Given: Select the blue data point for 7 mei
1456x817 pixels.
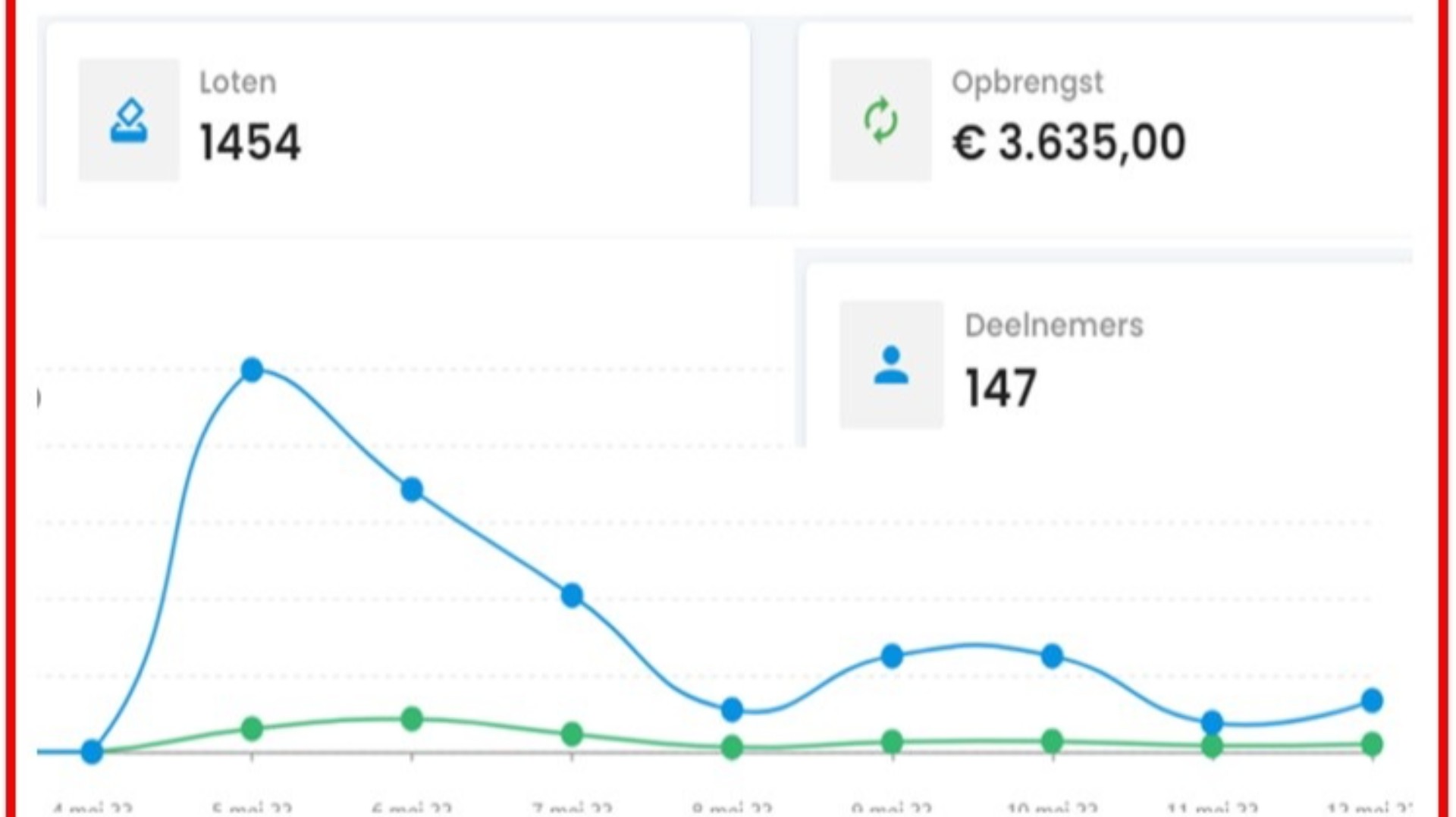Looking at the screenshot, I should (573, 596).
